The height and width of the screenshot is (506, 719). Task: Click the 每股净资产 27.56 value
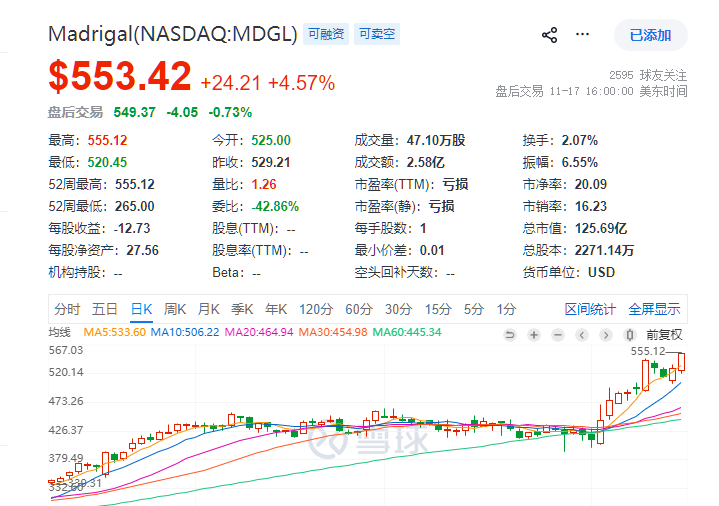pos(143,250)
